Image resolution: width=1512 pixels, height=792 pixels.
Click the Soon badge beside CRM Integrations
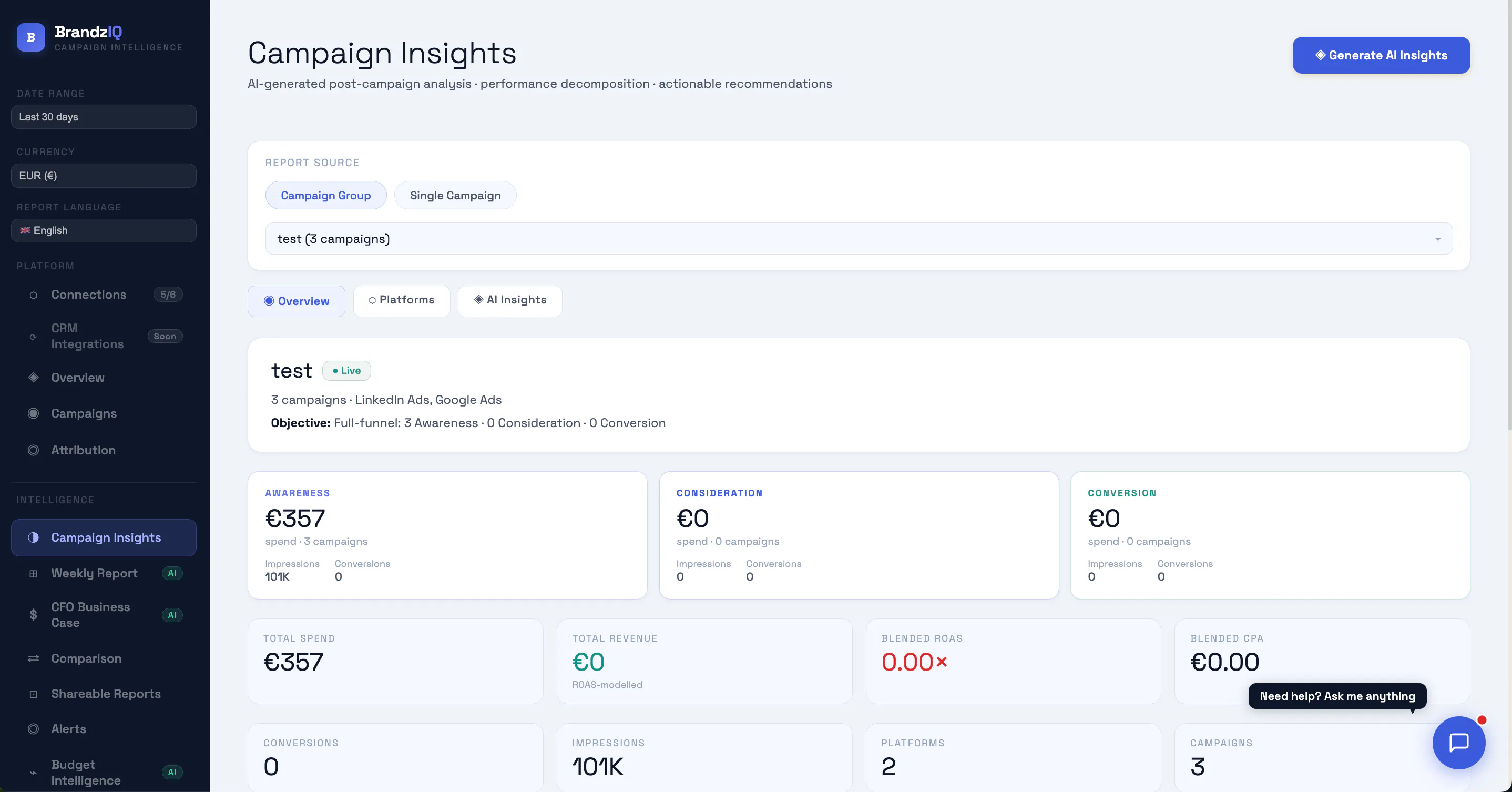tap(165, 337)
